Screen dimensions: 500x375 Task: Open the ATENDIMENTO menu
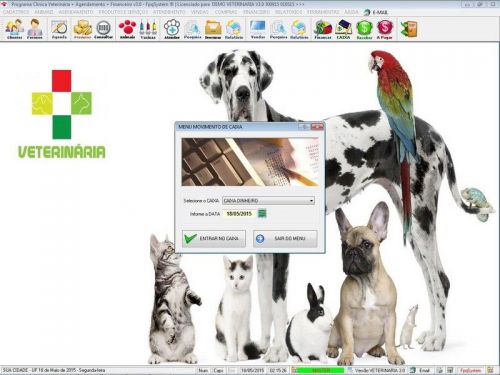(169, 12)
